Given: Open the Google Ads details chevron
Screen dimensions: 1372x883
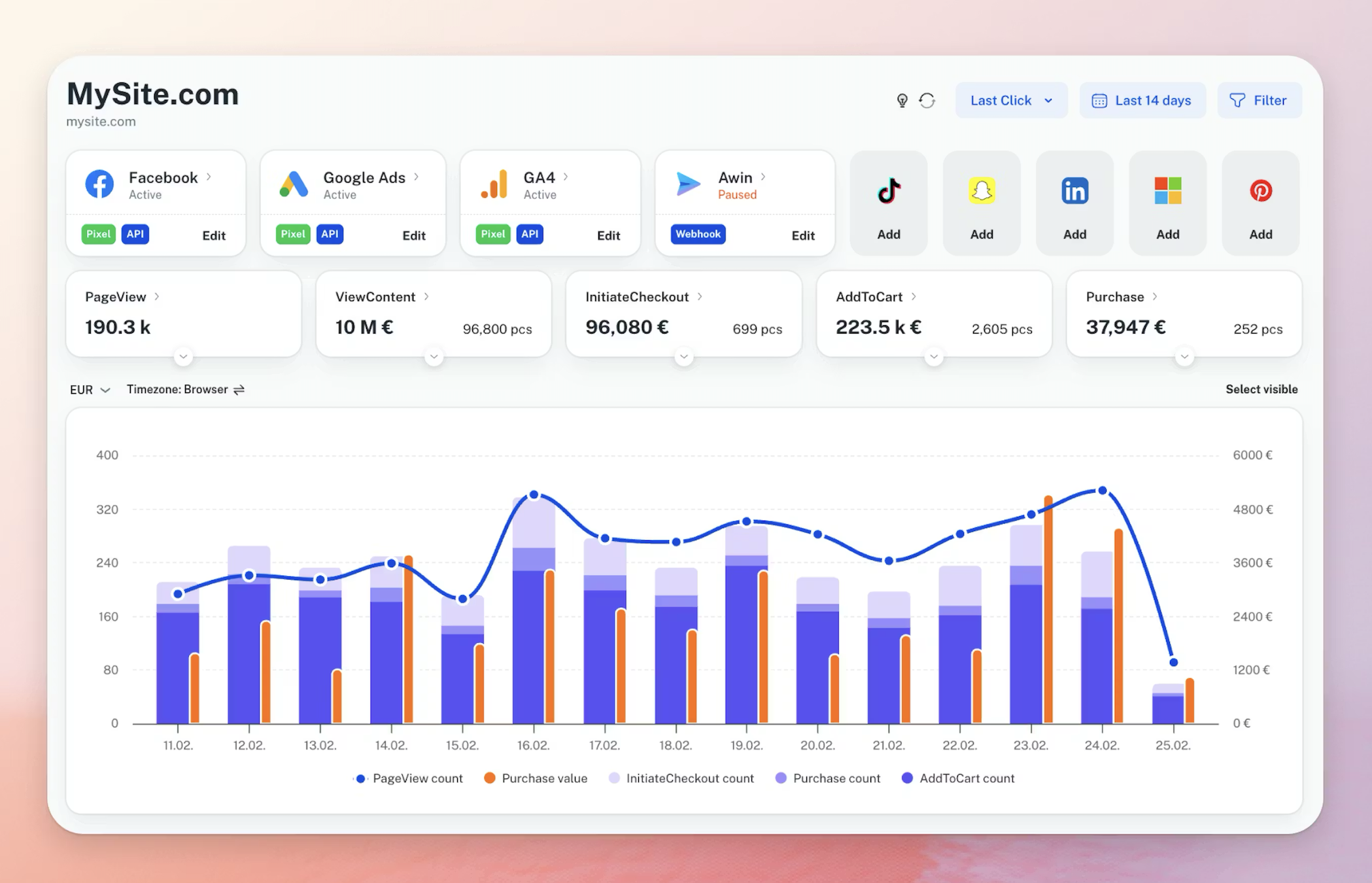Looking at the screenshot, I should pyautogui.click(x=416, y=177).
